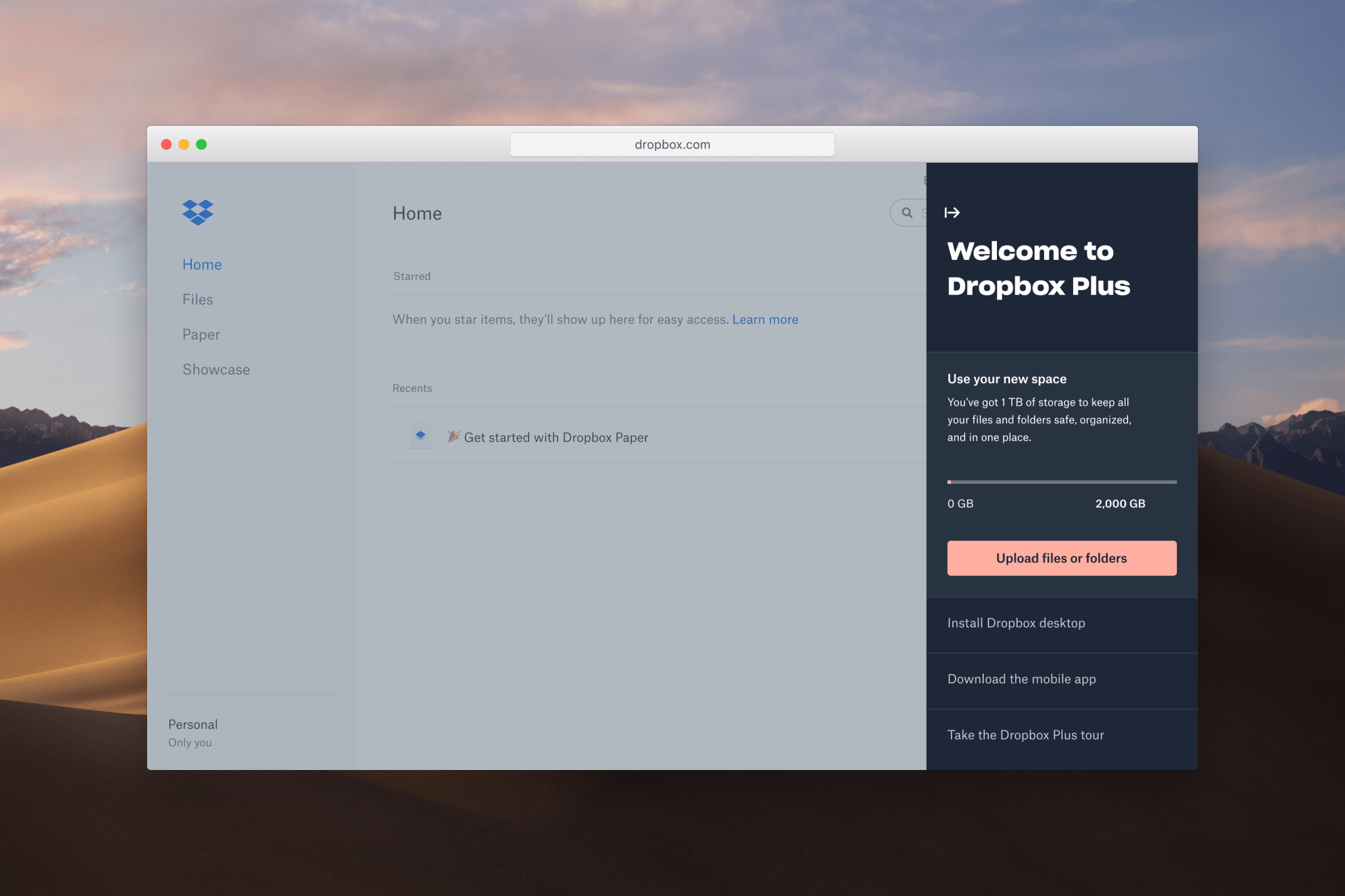Open Files in the sidebar
The width and height of the screenshot is (1345, 896).
pos(198,299)
